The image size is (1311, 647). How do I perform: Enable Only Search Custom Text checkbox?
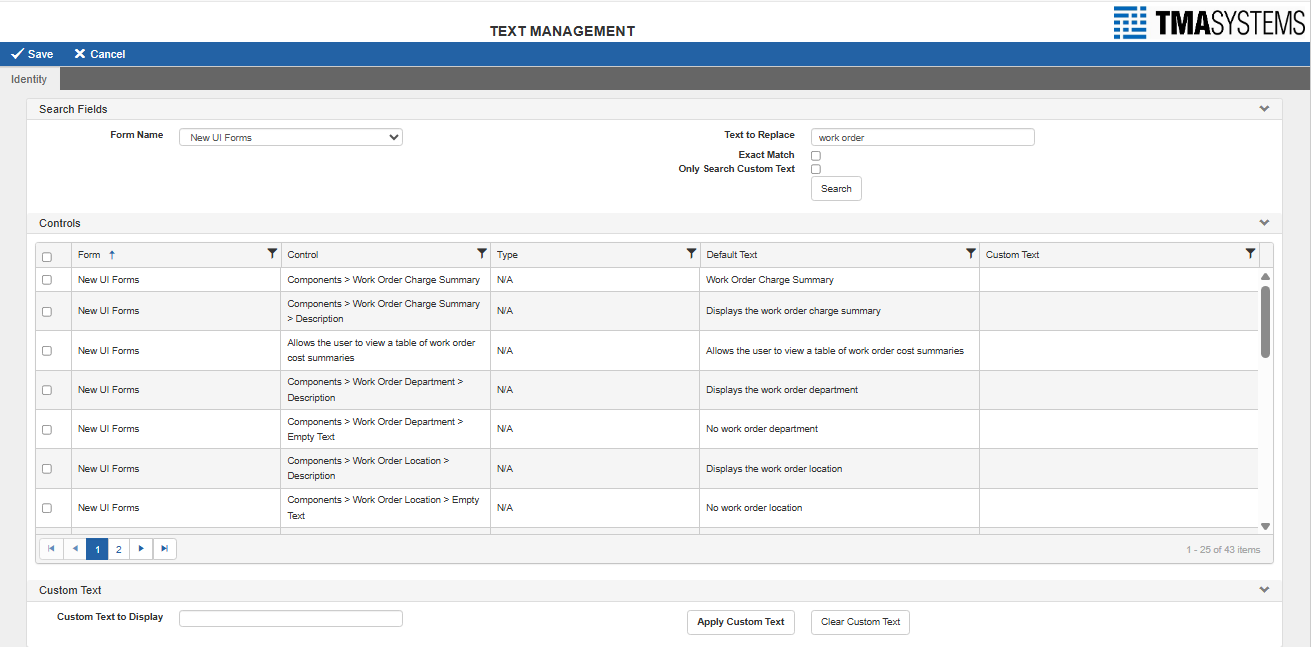pyautogui.click(x=815, y=169)
